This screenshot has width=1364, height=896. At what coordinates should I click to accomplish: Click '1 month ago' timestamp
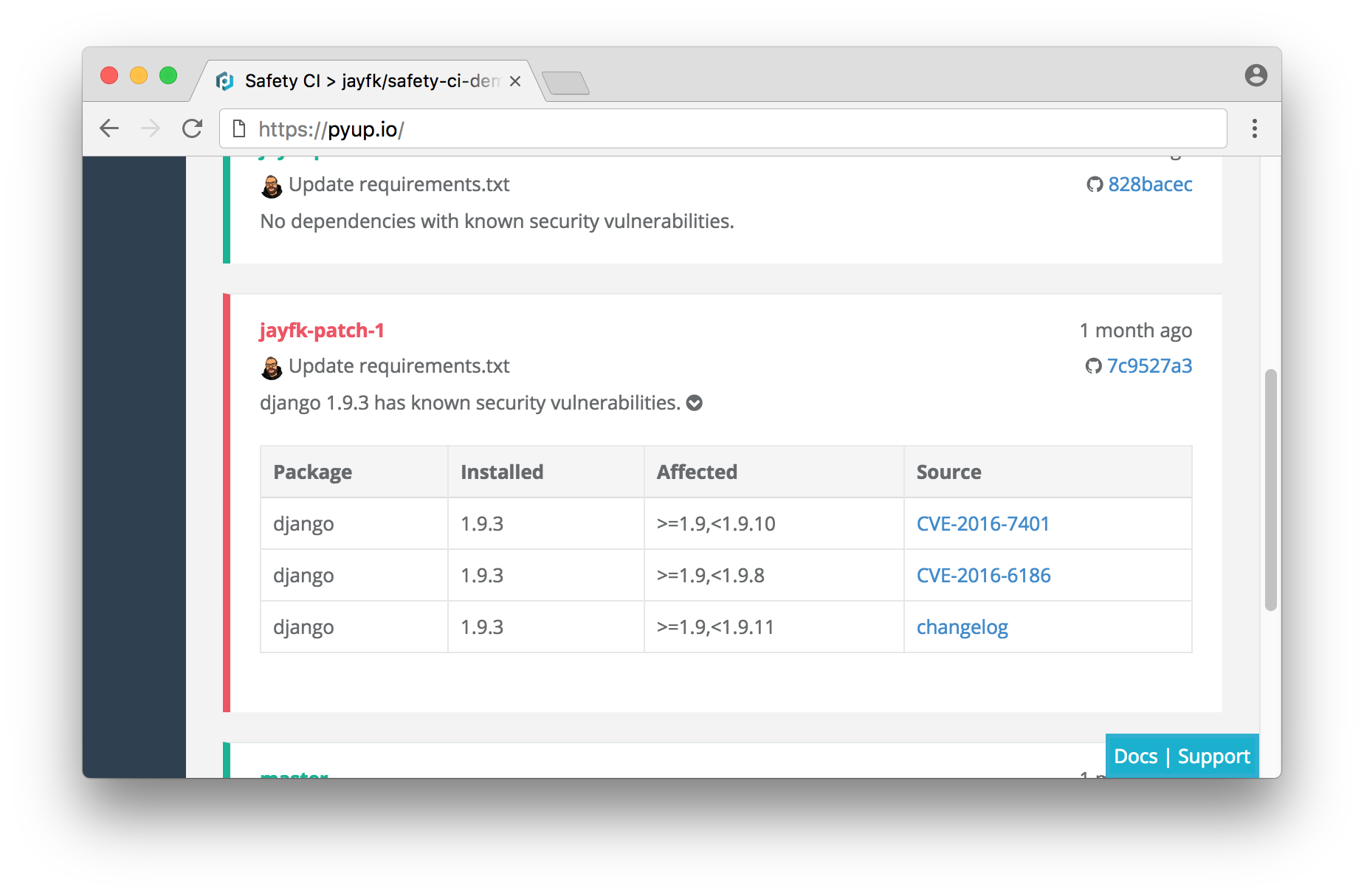(x=1135, y=331)
